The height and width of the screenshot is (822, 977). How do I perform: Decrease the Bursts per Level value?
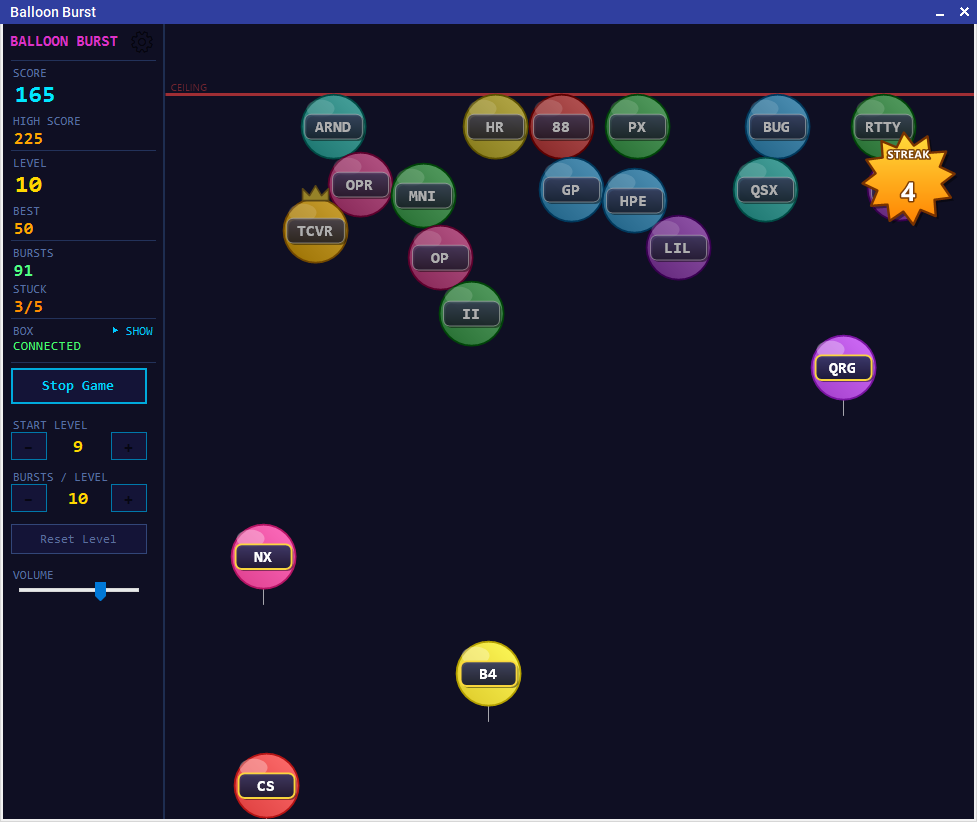tap(29, 499)
